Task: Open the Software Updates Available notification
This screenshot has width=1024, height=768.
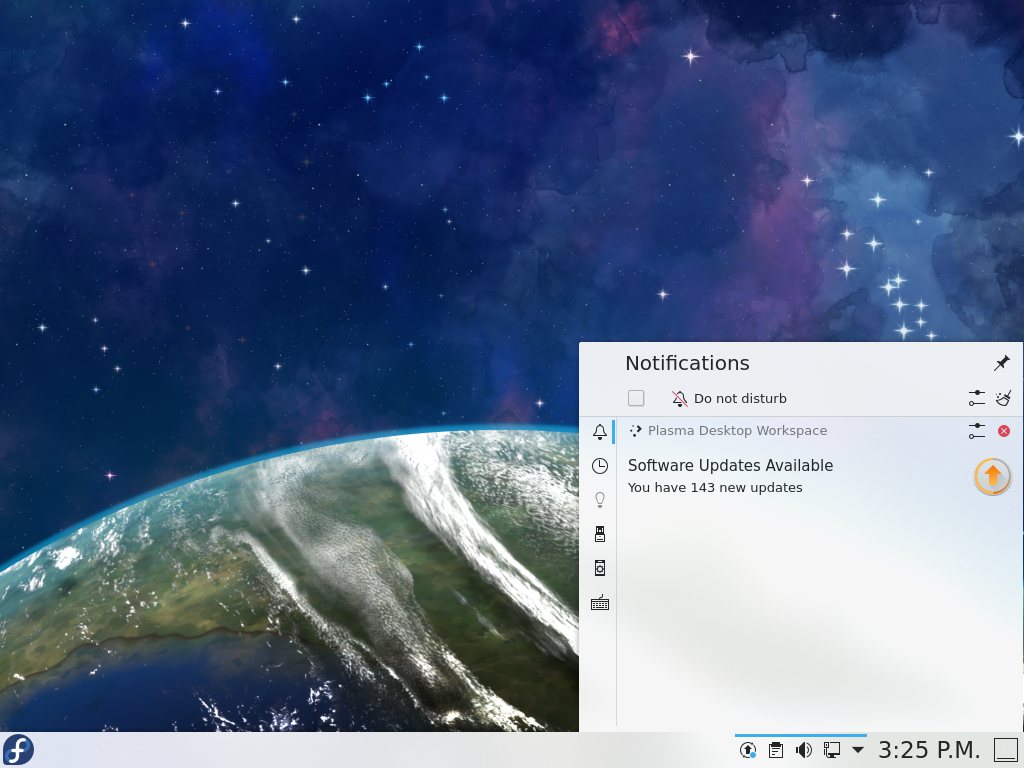Action: coord(730,466)
